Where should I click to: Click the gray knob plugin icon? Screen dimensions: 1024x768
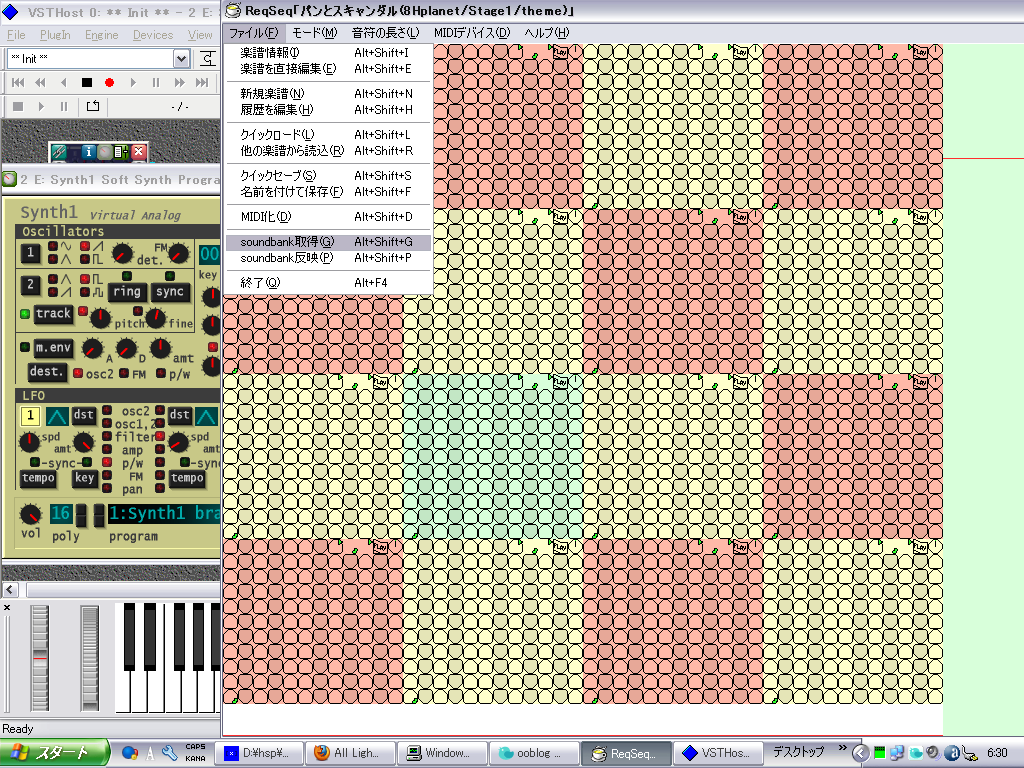(x=104, y=152)
